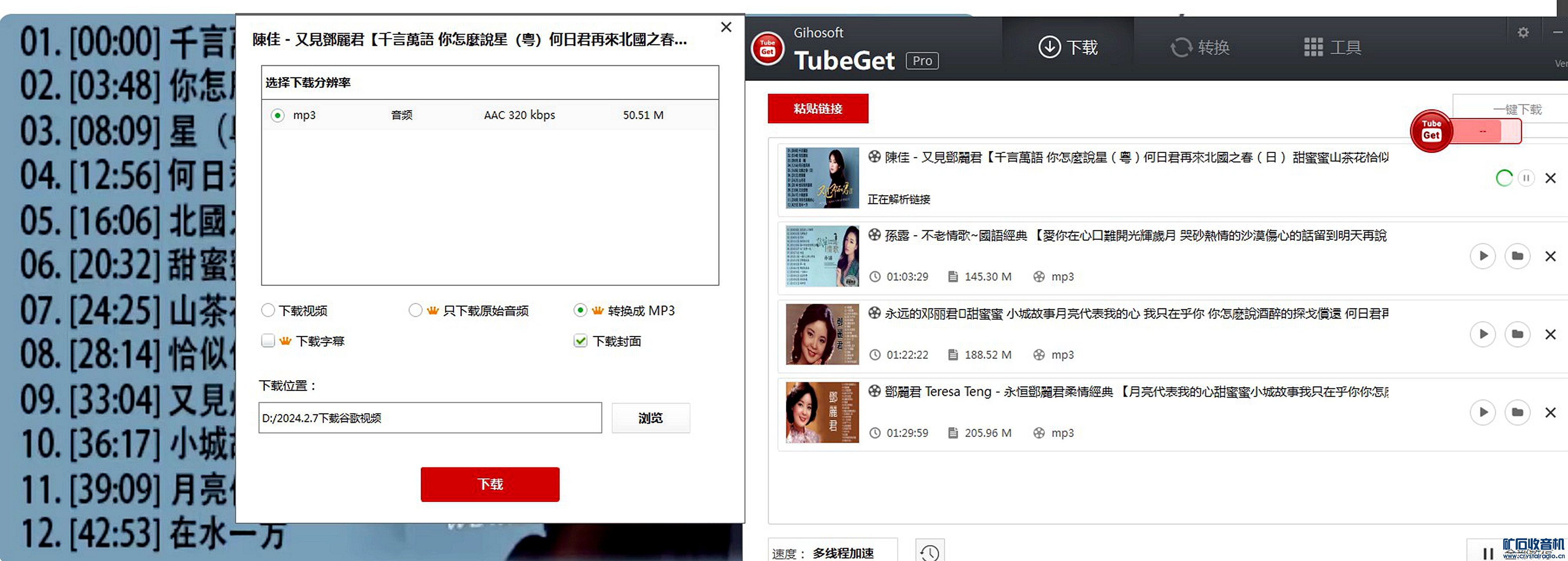Click file size 145.30 M
The width and height of the screenshot is (1568, 561).
click(x=987, y=277)
